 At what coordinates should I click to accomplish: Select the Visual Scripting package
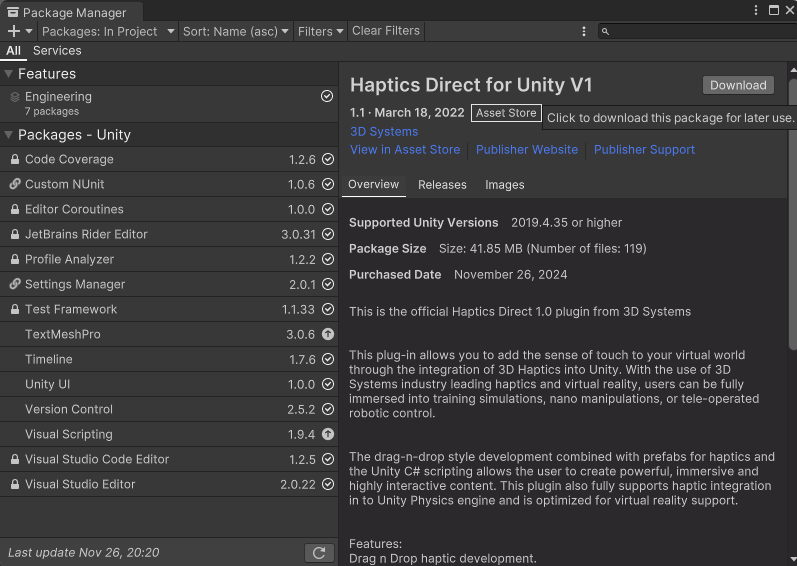(169, 434)
